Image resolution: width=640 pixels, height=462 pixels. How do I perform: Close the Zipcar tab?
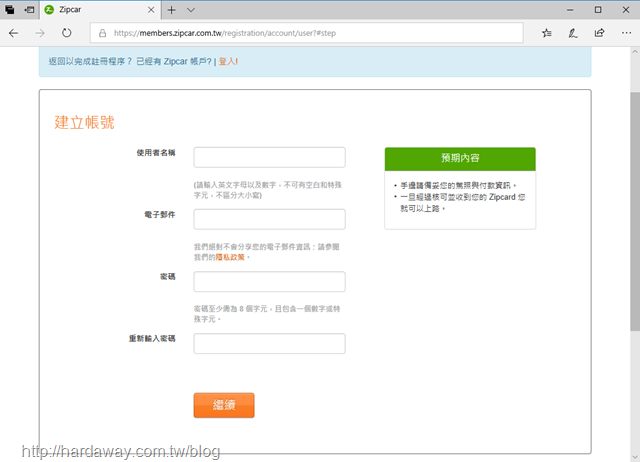pos(151,10)
